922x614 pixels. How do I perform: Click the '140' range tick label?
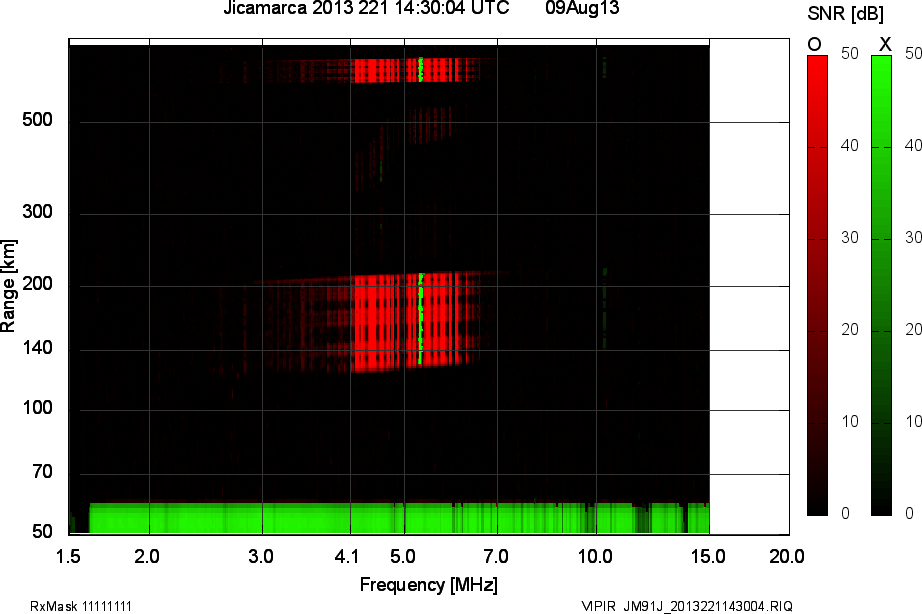coord(37,350)
